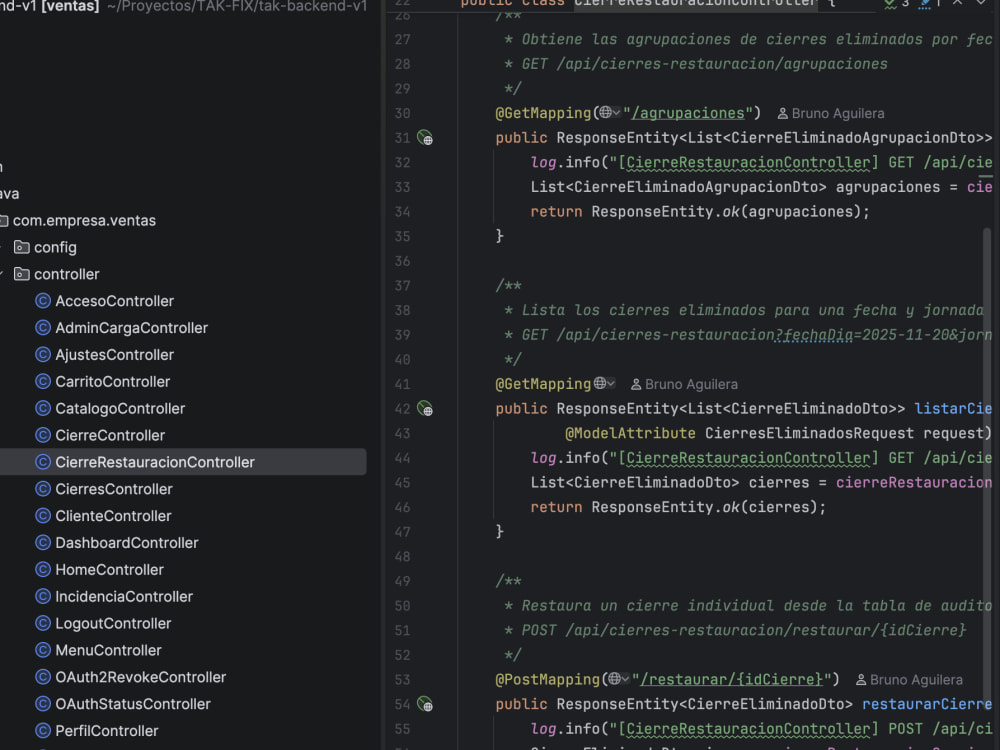Click the class icon beside CatalogoController
This screenshot has width=1000, height=750.
[43, 408]
